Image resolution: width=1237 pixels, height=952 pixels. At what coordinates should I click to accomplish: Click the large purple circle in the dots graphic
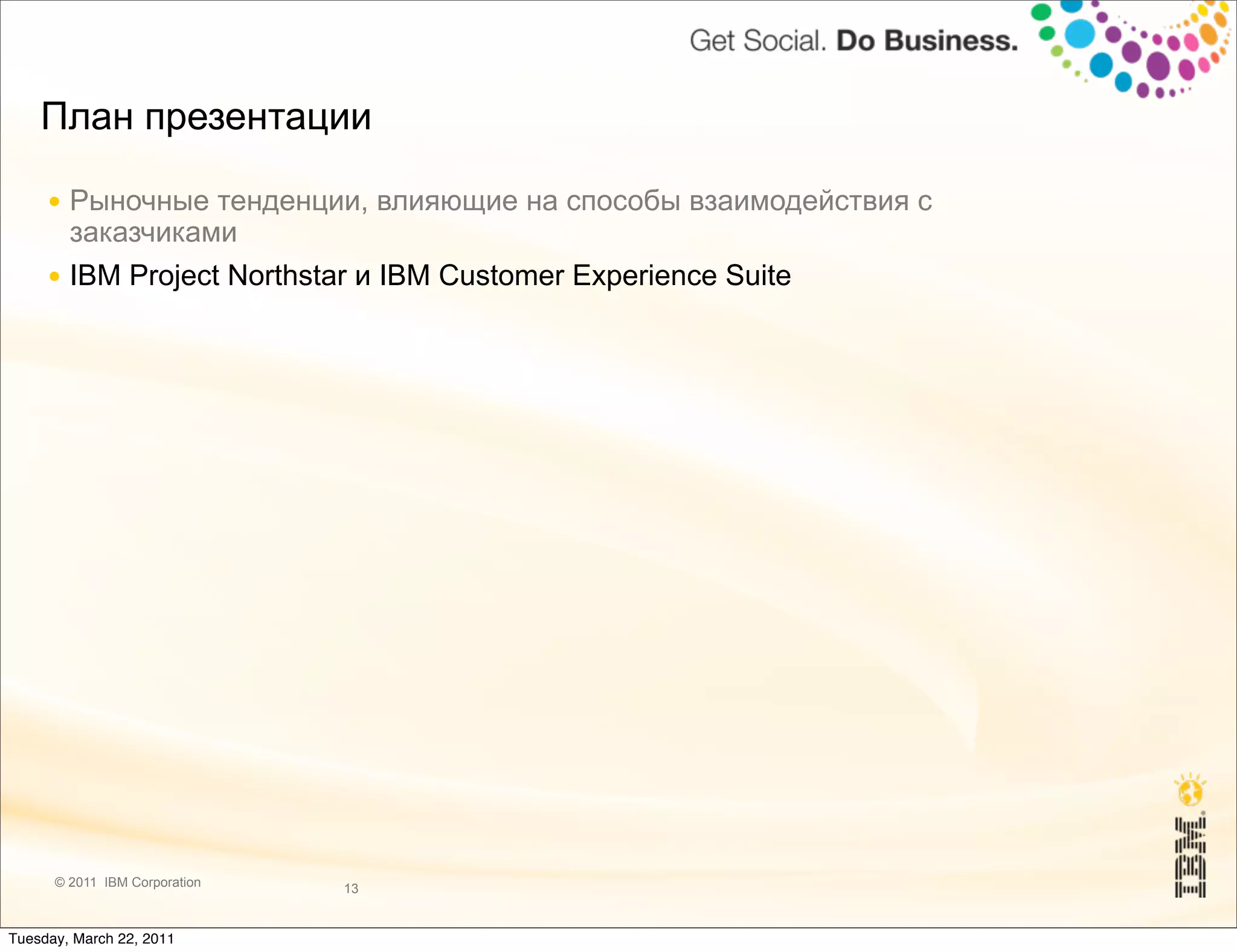[1158, 66]
